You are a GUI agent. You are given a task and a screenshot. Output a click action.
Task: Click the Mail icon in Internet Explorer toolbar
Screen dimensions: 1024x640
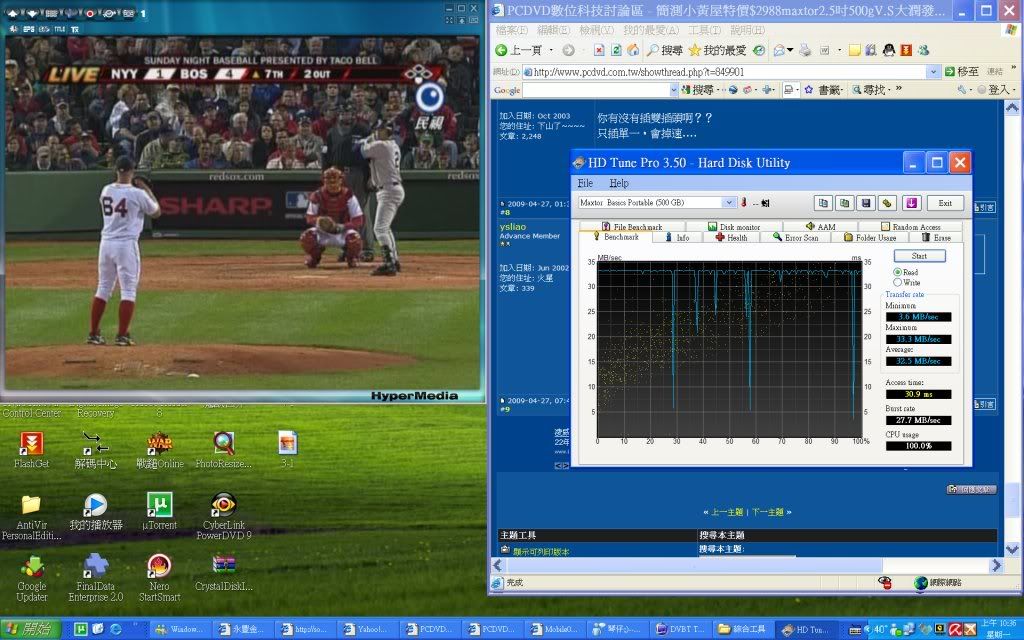click(779, 50)
